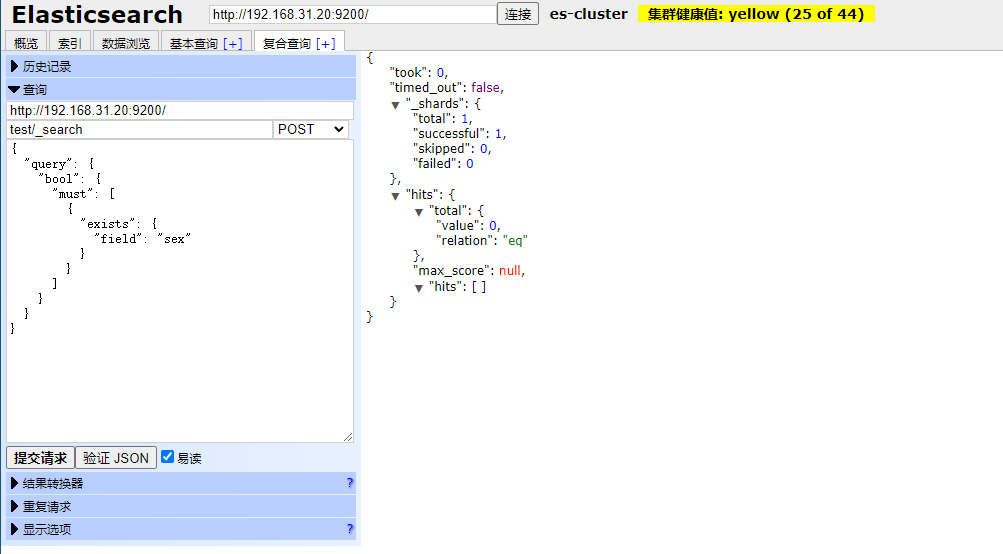
Task: Open the 数据浏览 tab
Action: click(x=125, y=43)
